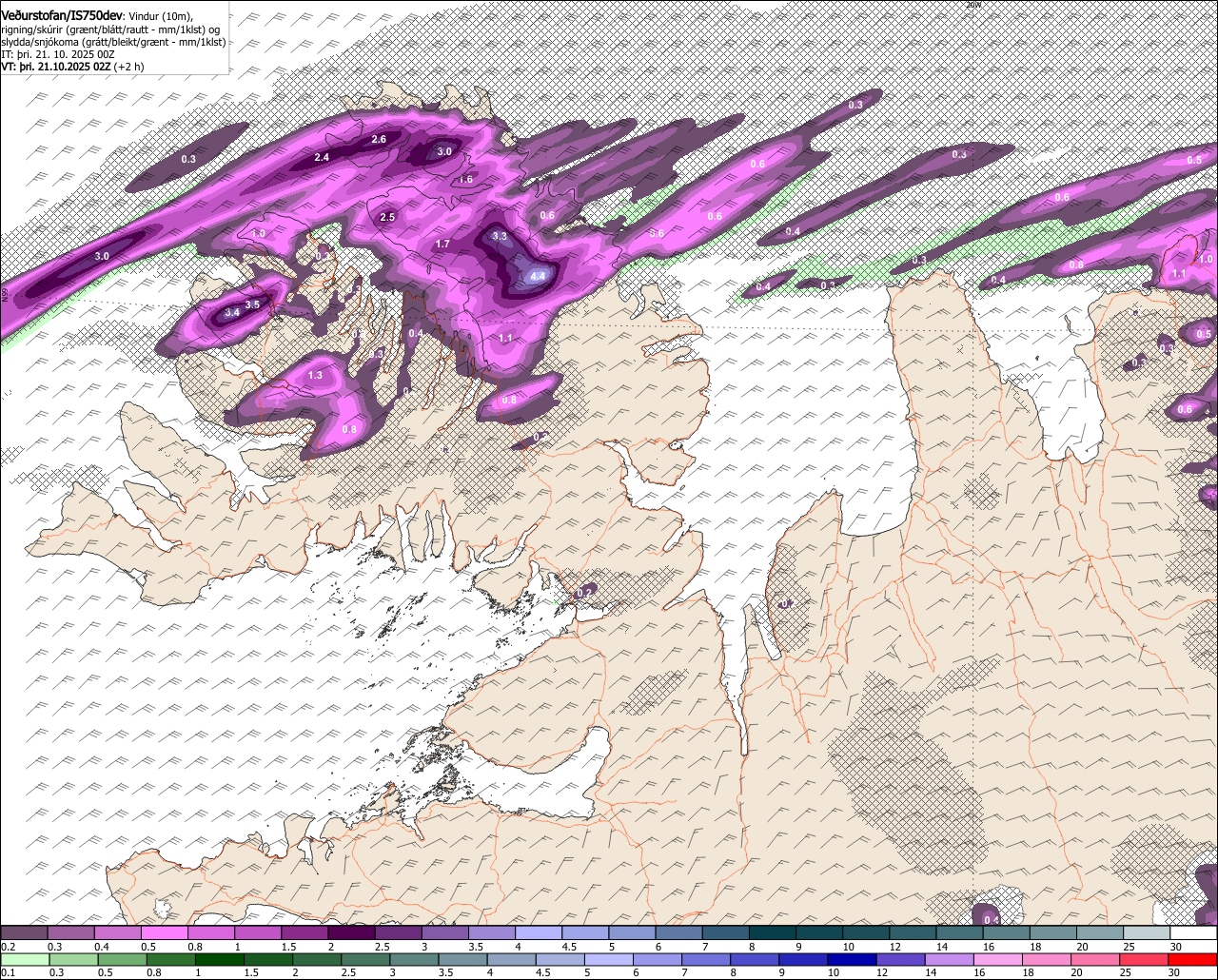Click the 4.4 precipitation maximum label on the map

tap(539, 277)
